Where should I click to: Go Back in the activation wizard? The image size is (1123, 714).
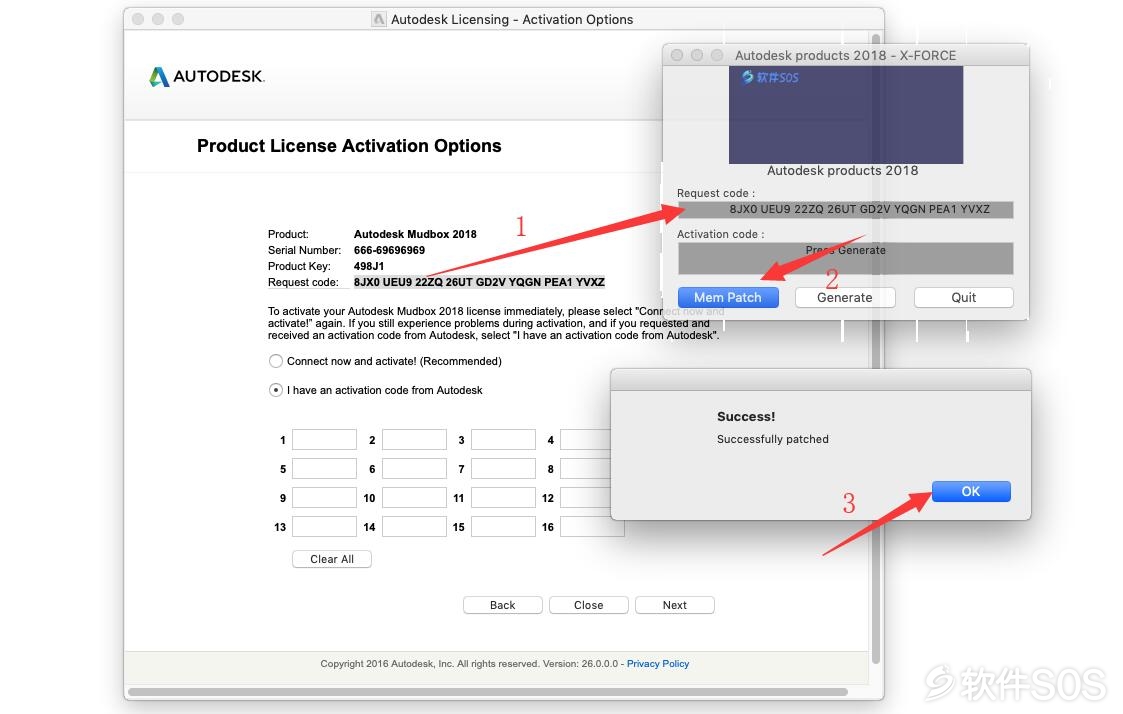[503, 605]
